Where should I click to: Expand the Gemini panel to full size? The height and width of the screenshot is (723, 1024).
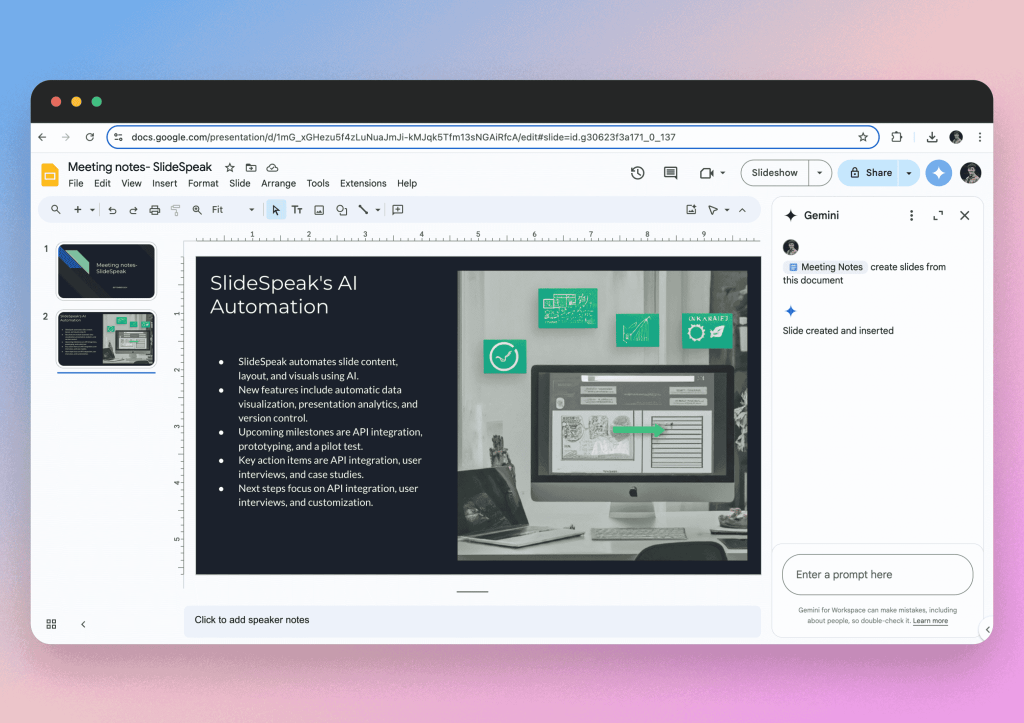click(938, 216)
